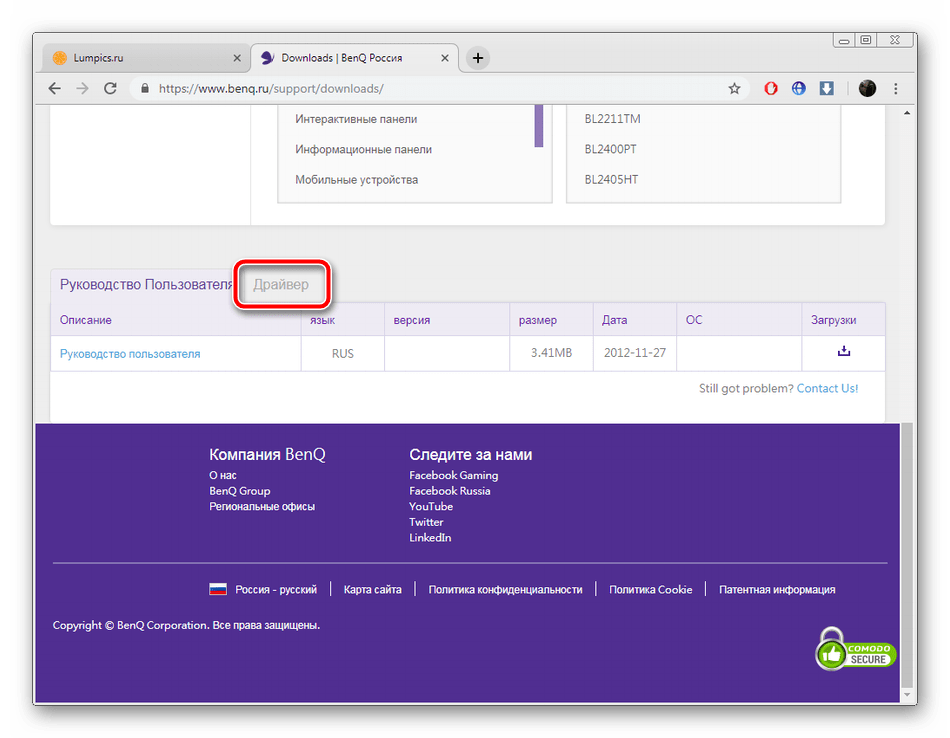This screenshot has width=950, height=738.
Task: Click the address bar URL field
Action: (430, 88)
